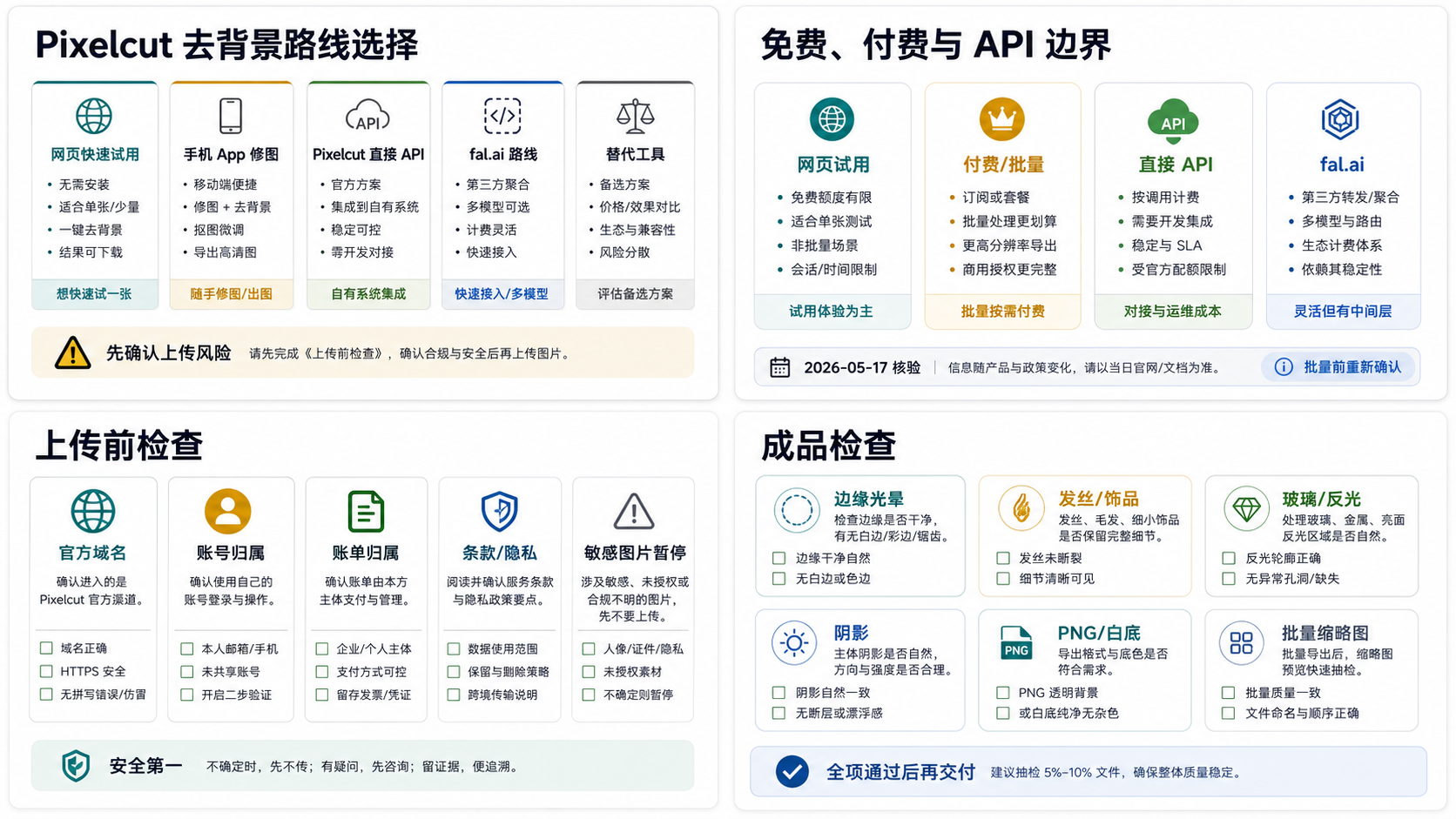
Task: Click the blue shield icon above 条款/隐私
Action: (500, 511)
